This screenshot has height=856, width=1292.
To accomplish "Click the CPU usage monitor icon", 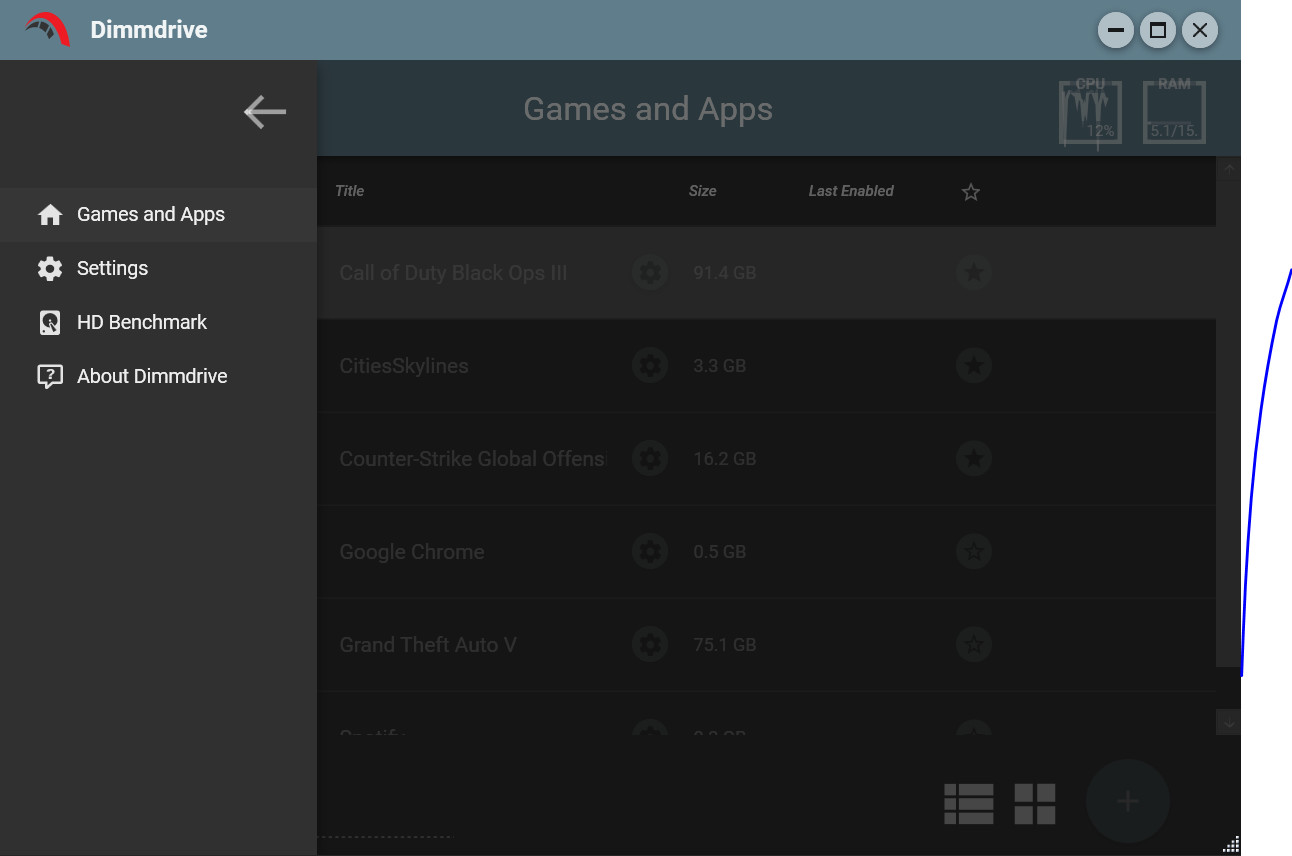I will [x=1090, y=113].
